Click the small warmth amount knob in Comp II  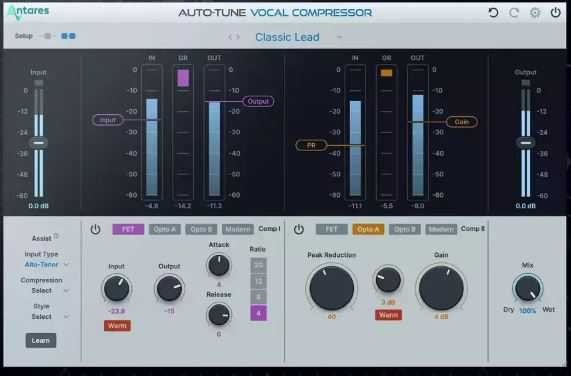click(x=388, y=280)
